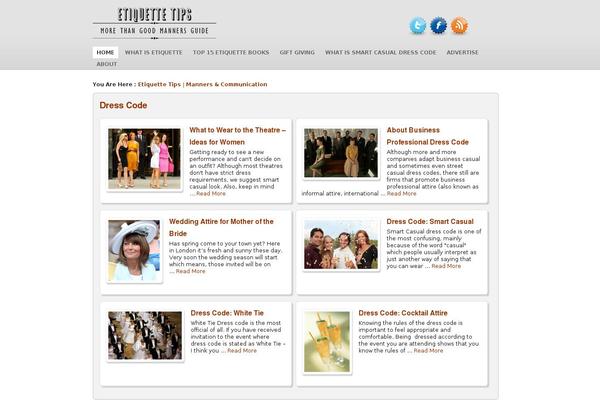Open 'Dress Code: White Tie' title
Image resolution: width=600 pixels, height=400 pixels.
click(x=227, y=313)
